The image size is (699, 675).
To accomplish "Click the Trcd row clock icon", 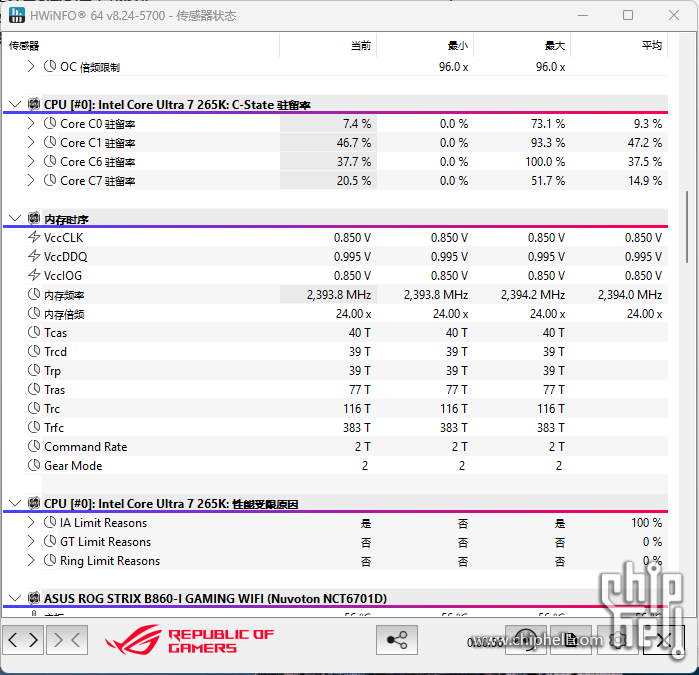I will (x=34, y=351).
